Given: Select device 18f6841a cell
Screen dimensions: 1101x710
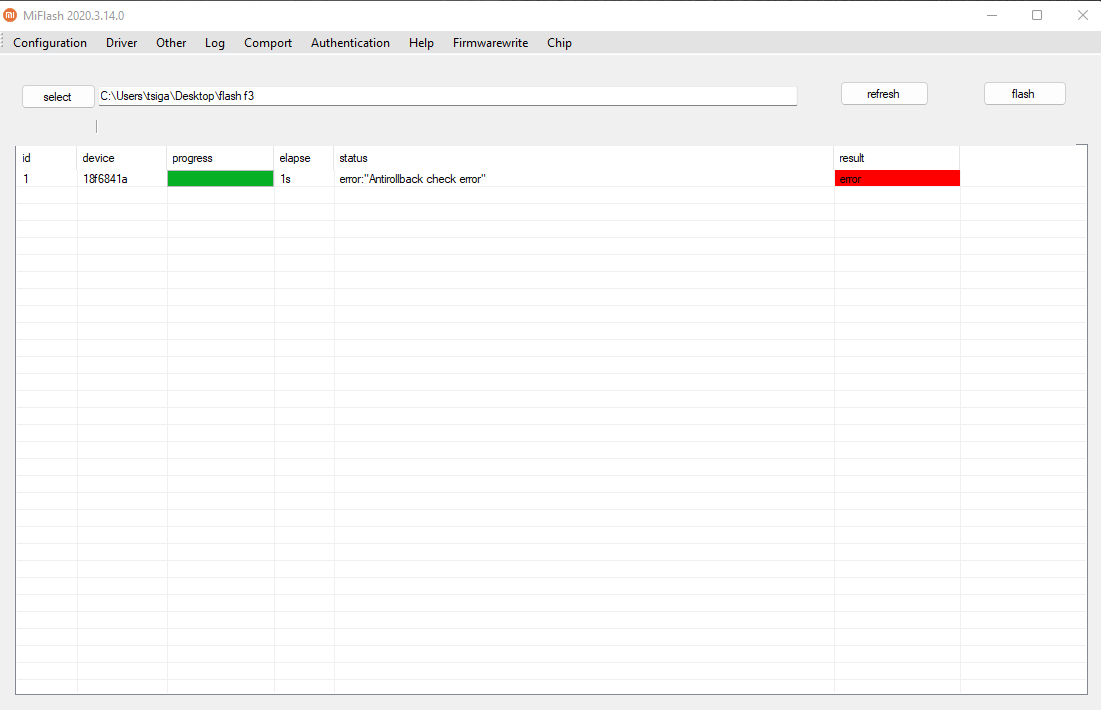Looking at the screenshot, I should point(121,178).
